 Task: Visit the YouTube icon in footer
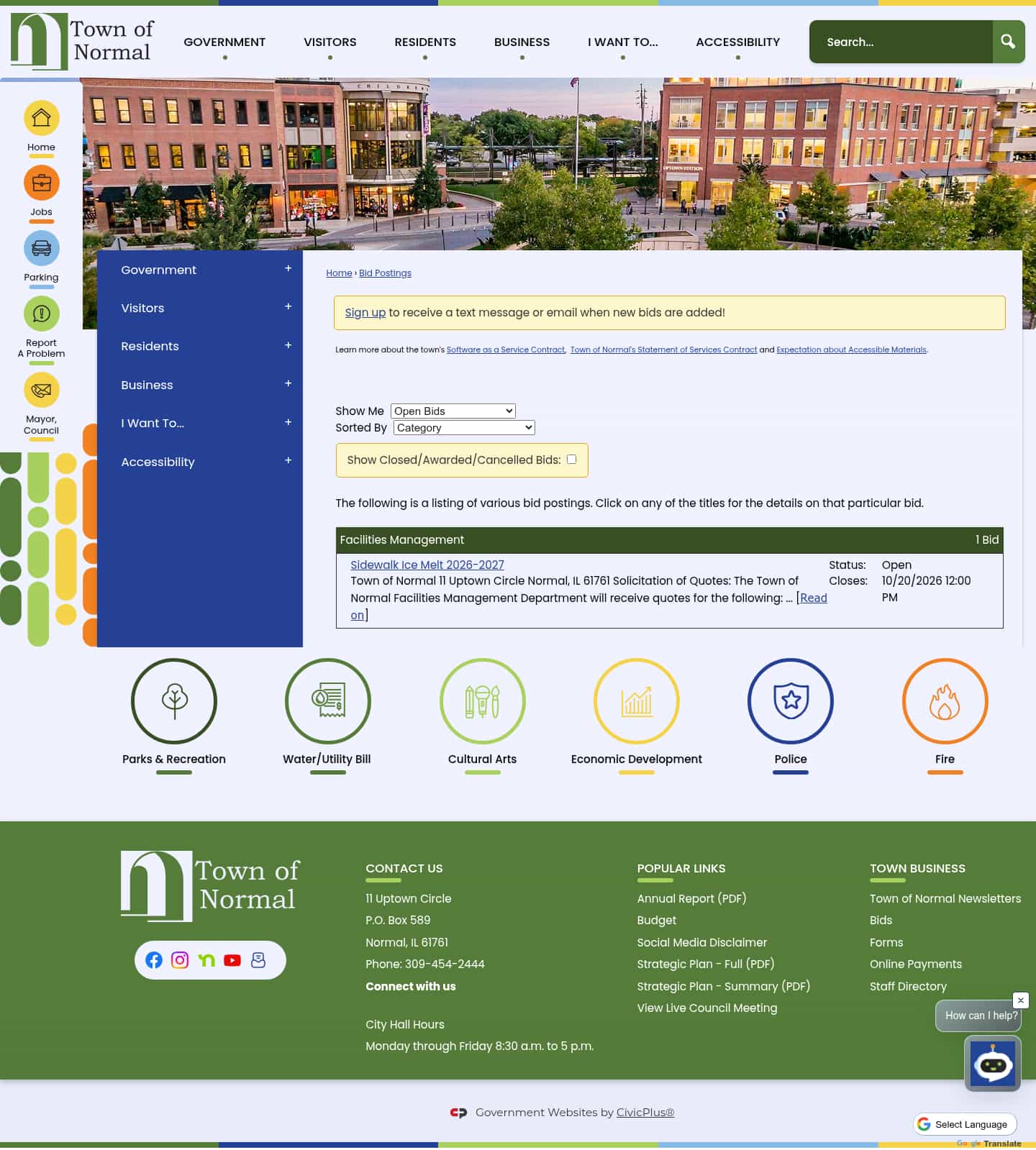pos(232,960)
